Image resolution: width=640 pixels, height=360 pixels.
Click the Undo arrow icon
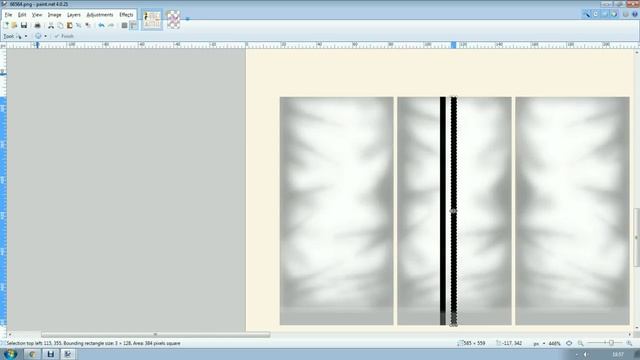click(101, 25)
